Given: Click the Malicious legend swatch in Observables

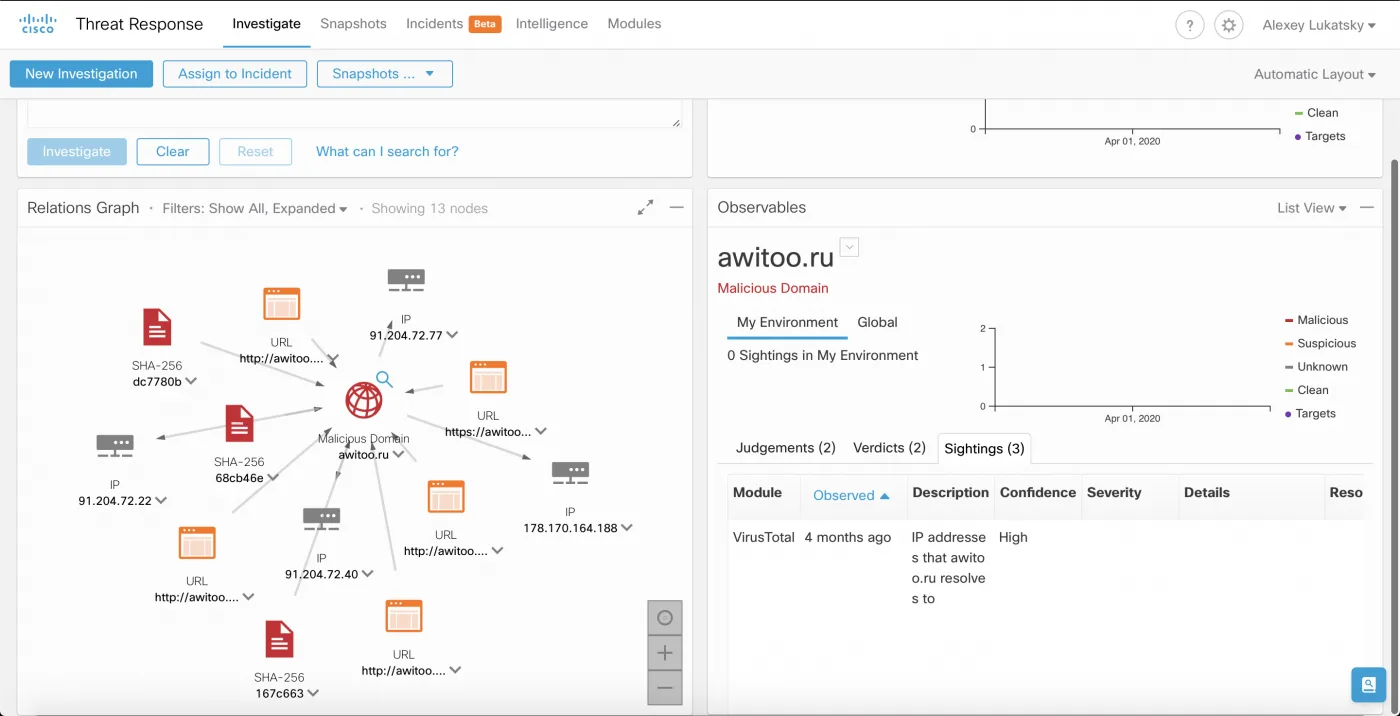Looking at the screenshot, I should click(x=1289, y=320).
